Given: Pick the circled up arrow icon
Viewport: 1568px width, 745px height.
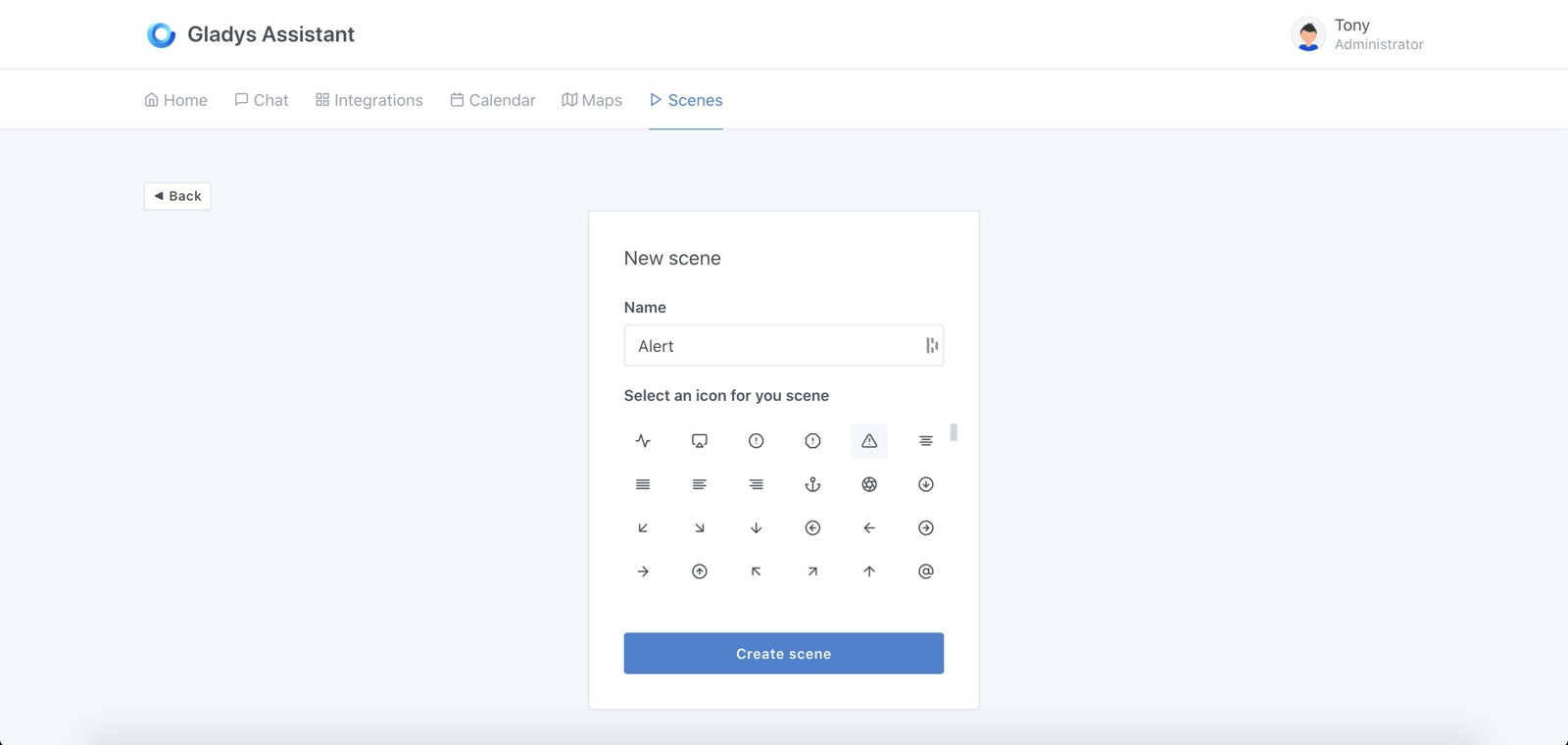Looking at the screenshot, I should [x=700, y=571].
